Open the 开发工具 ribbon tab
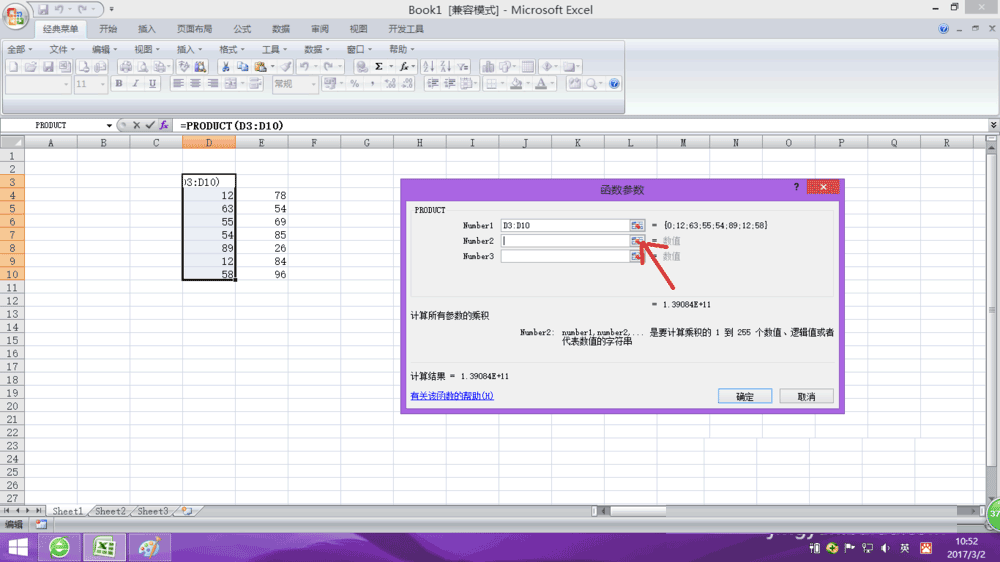The width and height of the screenshot is (1000, 562). pyautogui.click(x=406, y=29)
